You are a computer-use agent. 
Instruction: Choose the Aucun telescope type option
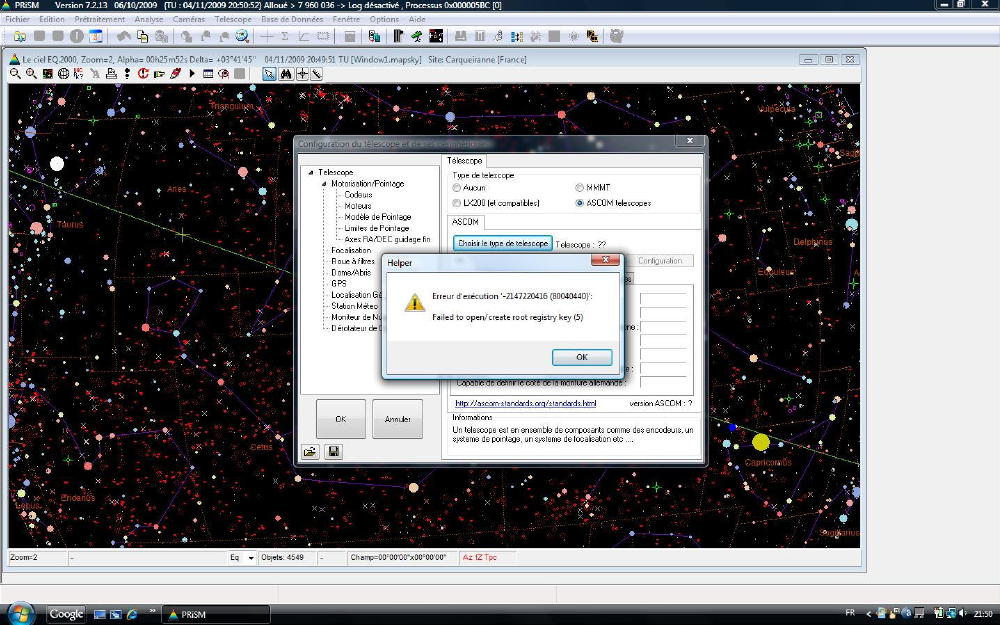coord(458,188)
